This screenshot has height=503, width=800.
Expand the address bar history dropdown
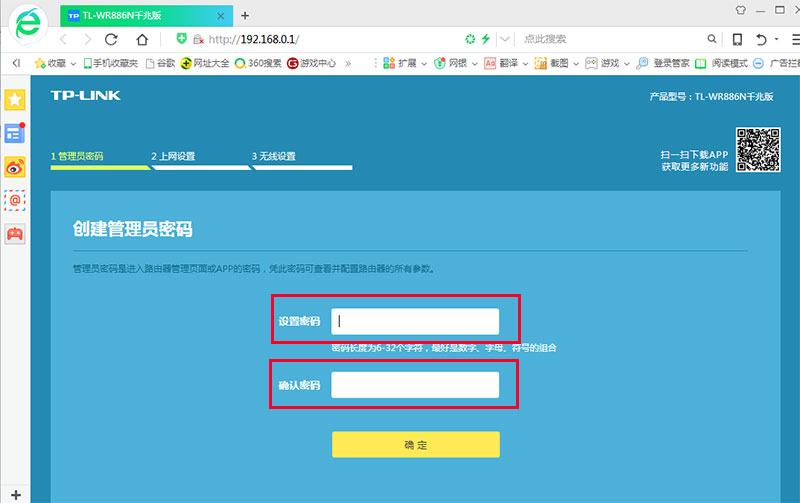tap(505, 39)
